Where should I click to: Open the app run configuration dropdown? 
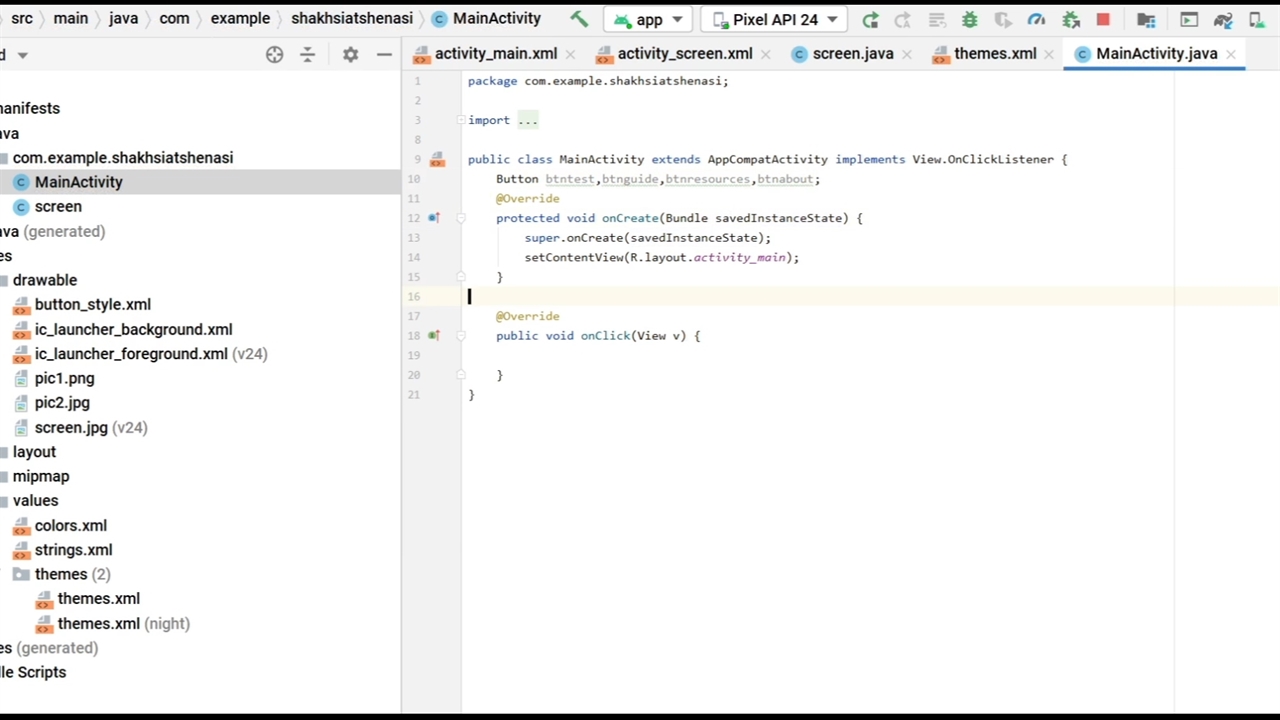tap(649, 20)
